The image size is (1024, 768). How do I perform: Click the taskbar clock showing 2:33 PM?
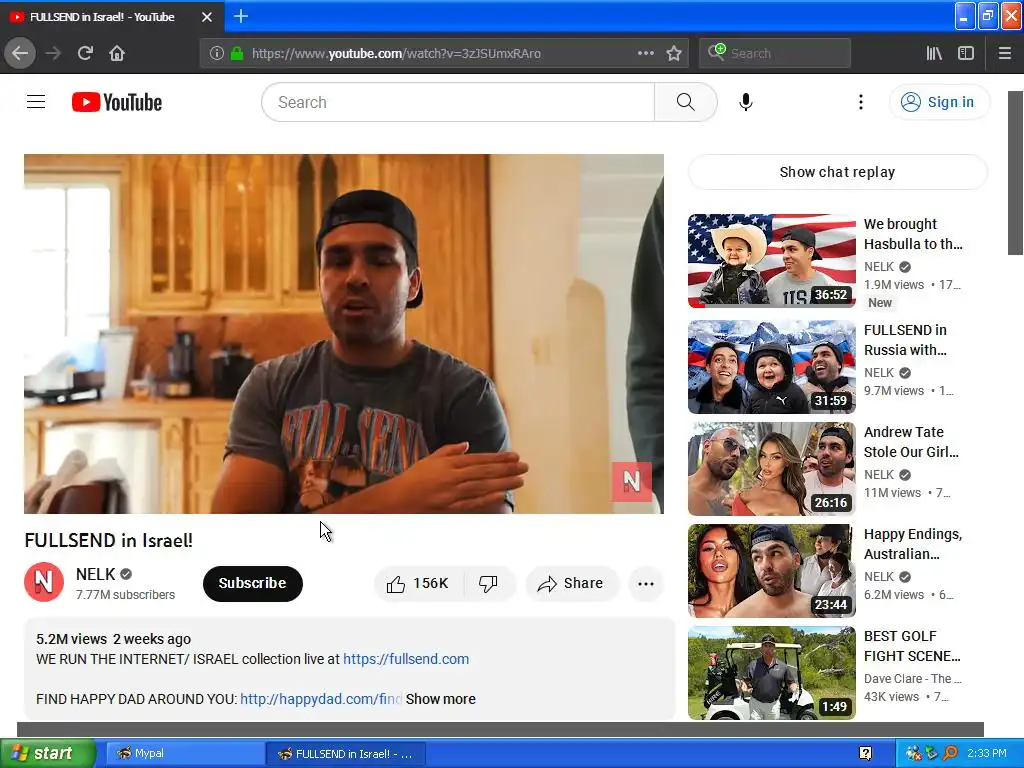(x=987, y=753)
